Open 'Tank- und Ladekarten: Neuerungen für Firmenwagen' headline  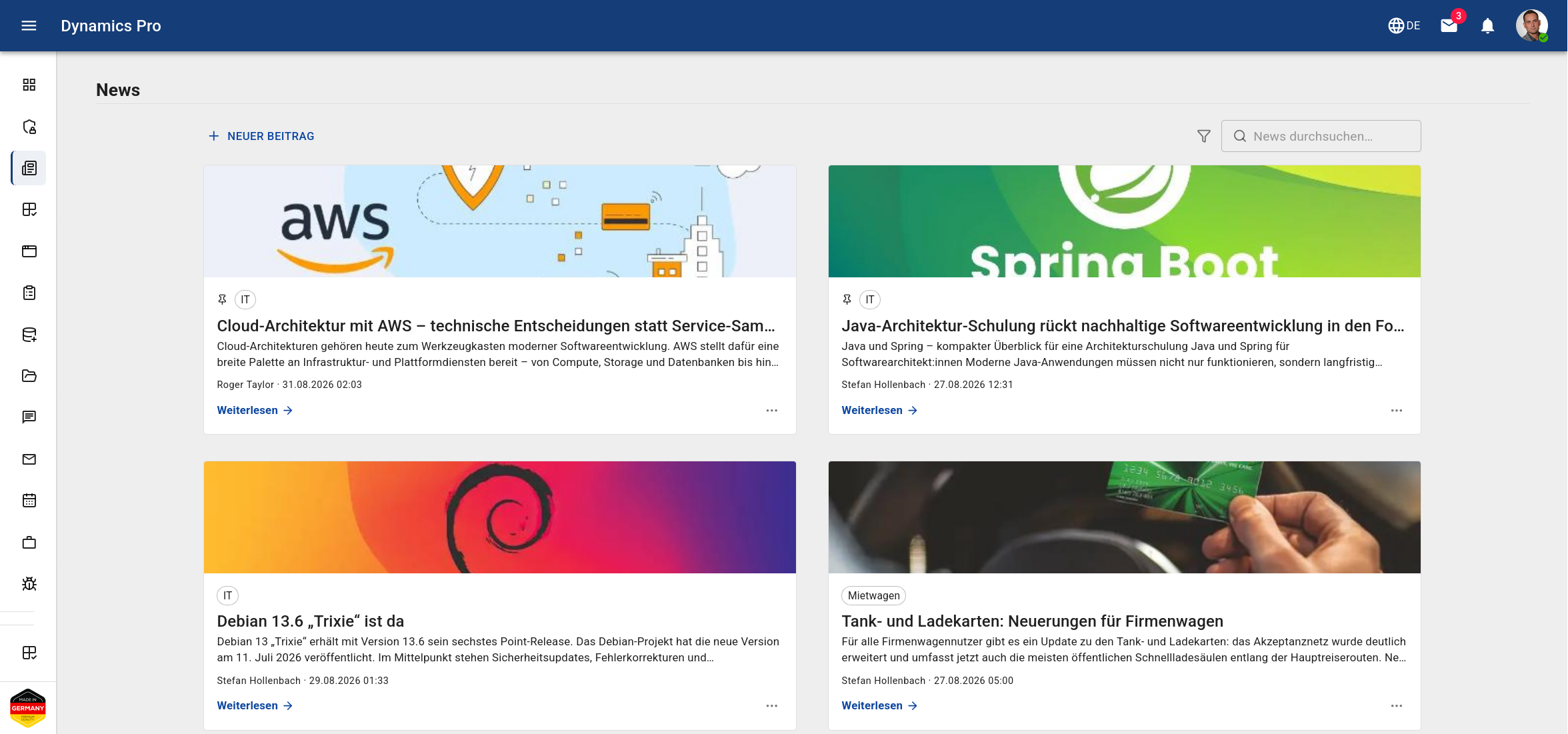click(1032, 621)
